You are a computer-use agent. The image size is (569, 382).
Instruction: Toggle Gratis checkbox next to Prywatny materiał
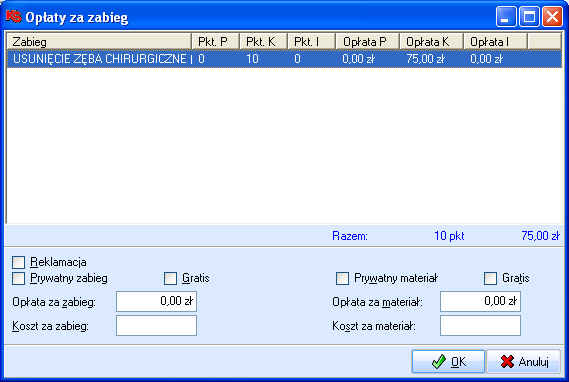[x=490, y=278]
